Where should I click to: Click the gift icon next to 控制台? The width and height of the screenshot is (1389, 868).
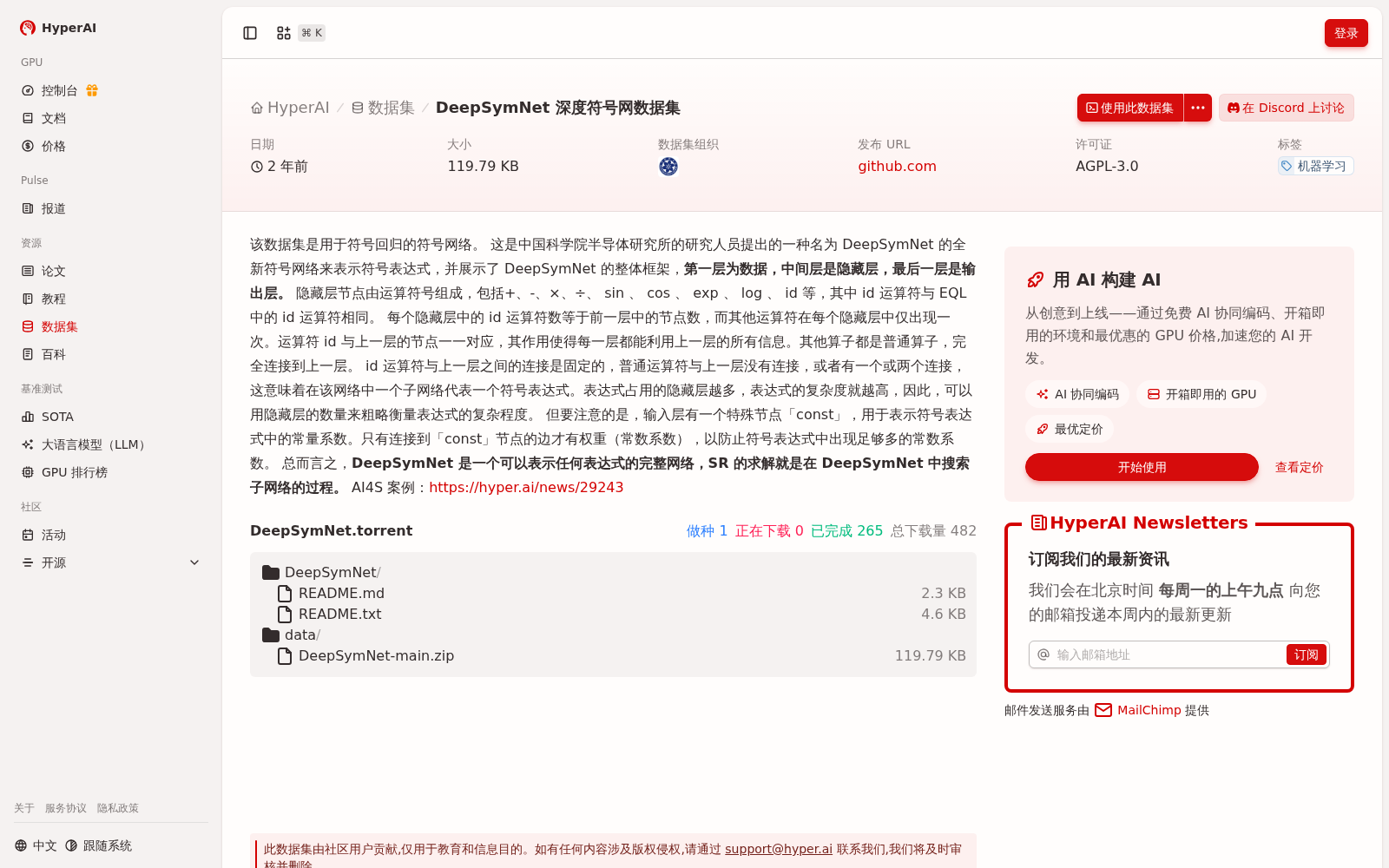click(92, 90)
